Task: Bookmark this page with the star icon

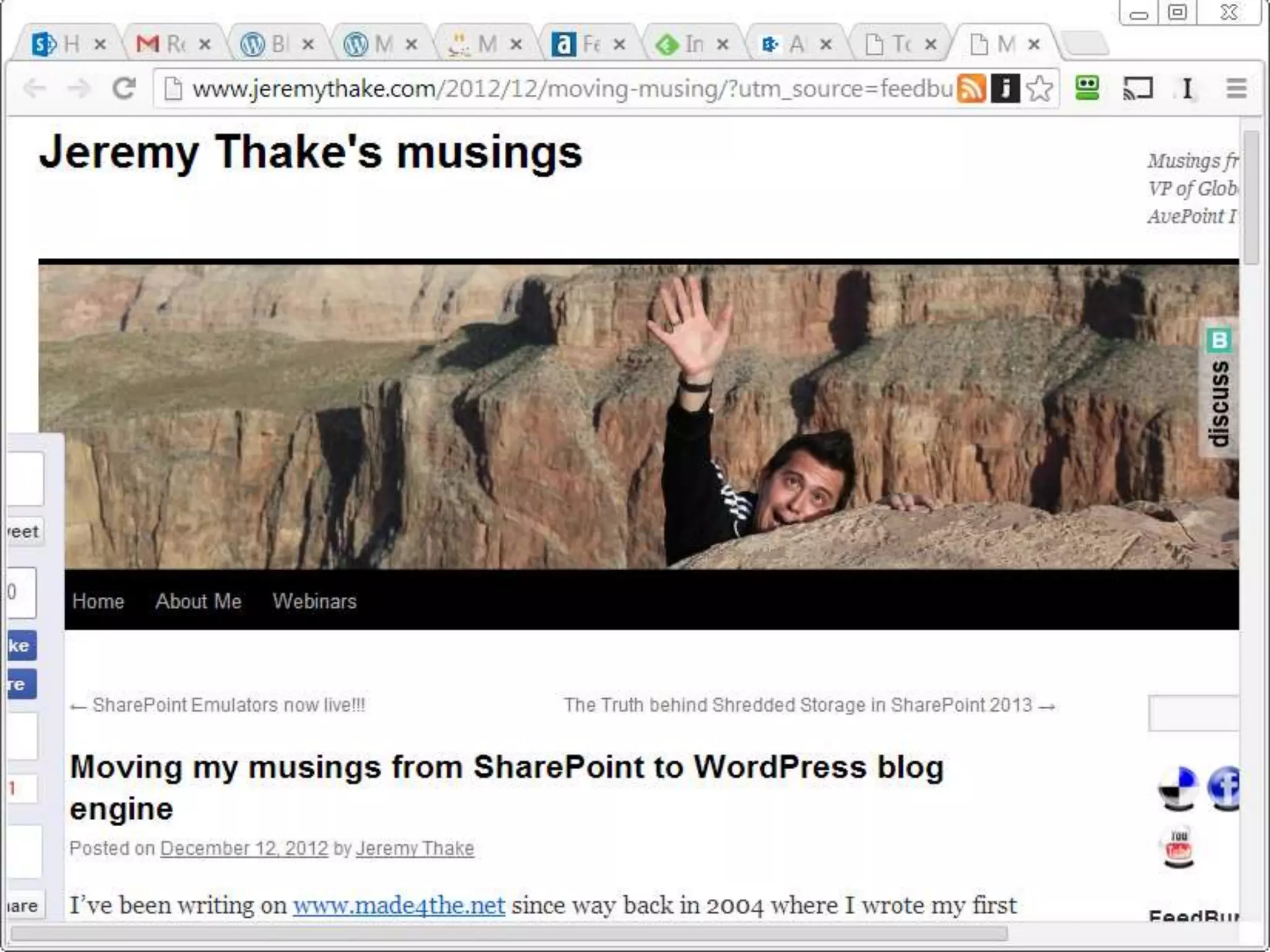Action: [x=1039, y=88]
